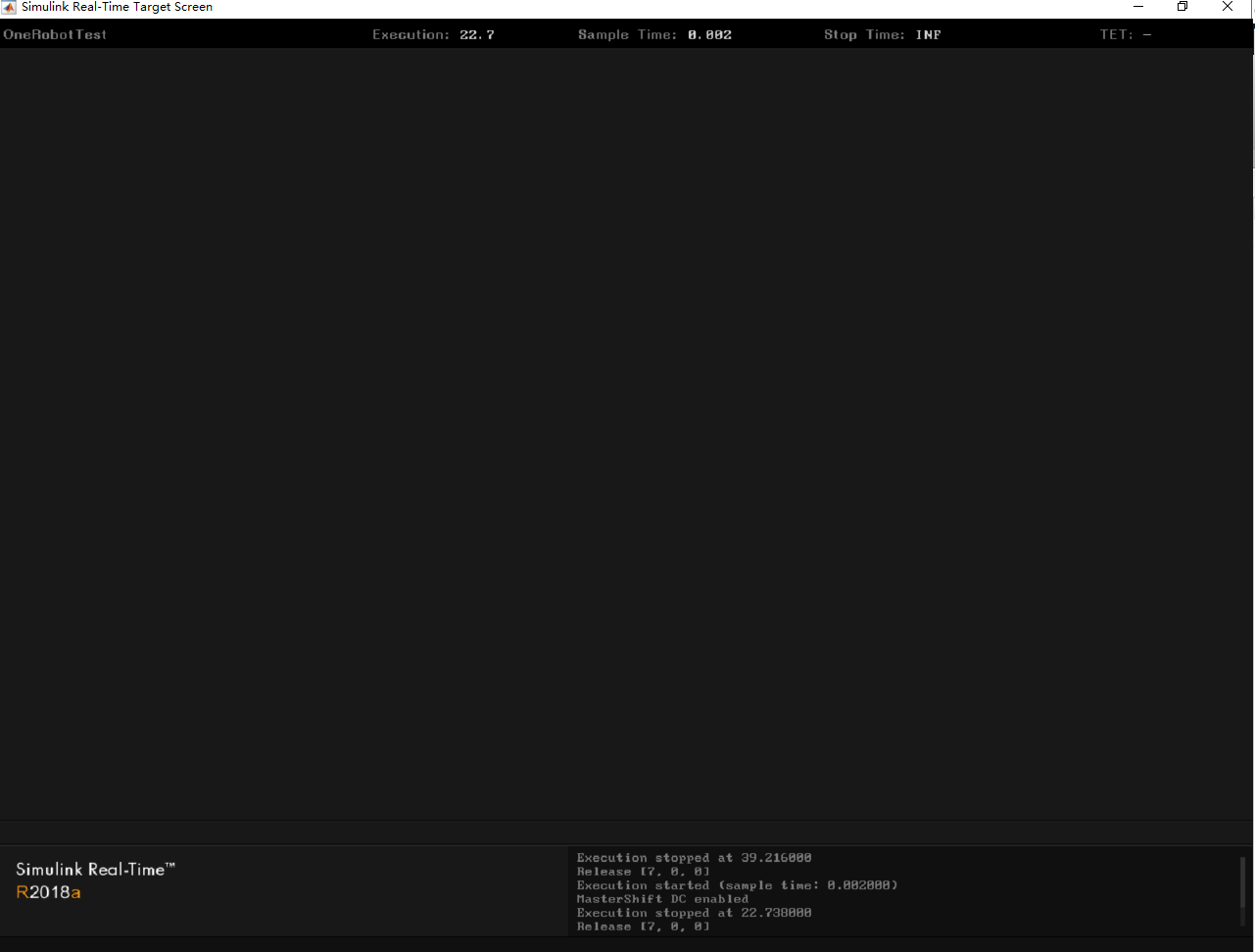Click the MATLAB Simulink icon in title bar
Viewport: 1255px width, 952px height.
coord(10,7)
